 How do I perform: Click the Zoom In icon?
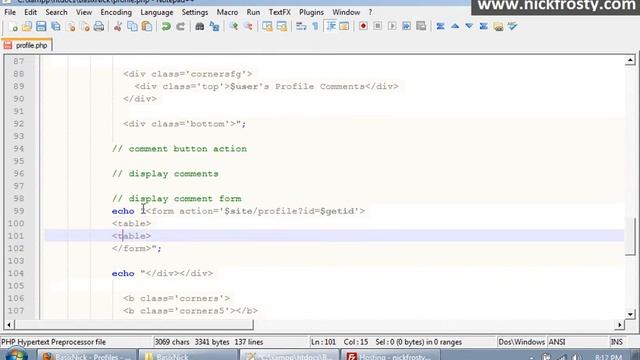point(233,27)
